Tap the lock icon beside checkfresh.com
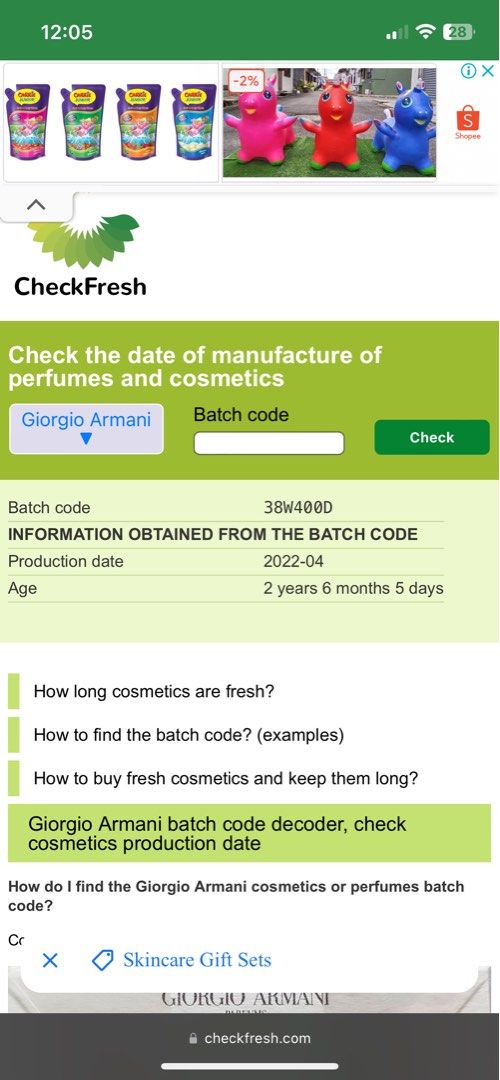Image resolution: width=500 pixels, height=1080 pixels. tap(193, 1038)
